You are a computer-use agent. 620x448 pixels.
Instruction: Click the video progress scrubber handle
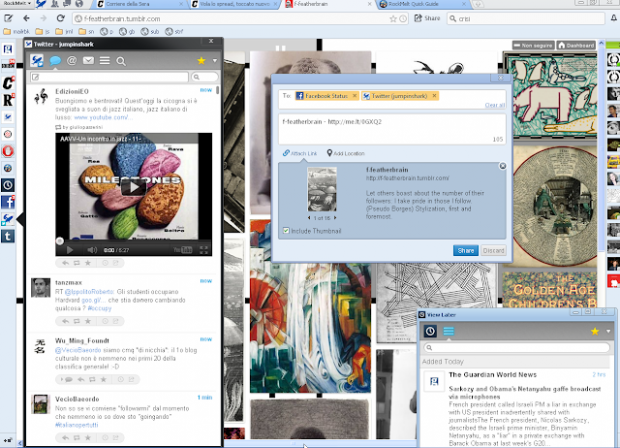click(x=60, y=241)
